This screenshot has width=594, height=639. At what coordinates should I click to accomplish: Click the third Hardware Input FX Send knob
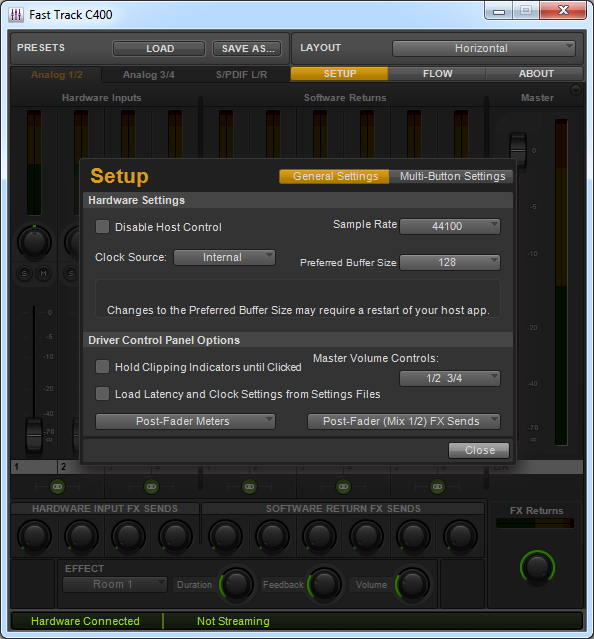click(128, 536)
